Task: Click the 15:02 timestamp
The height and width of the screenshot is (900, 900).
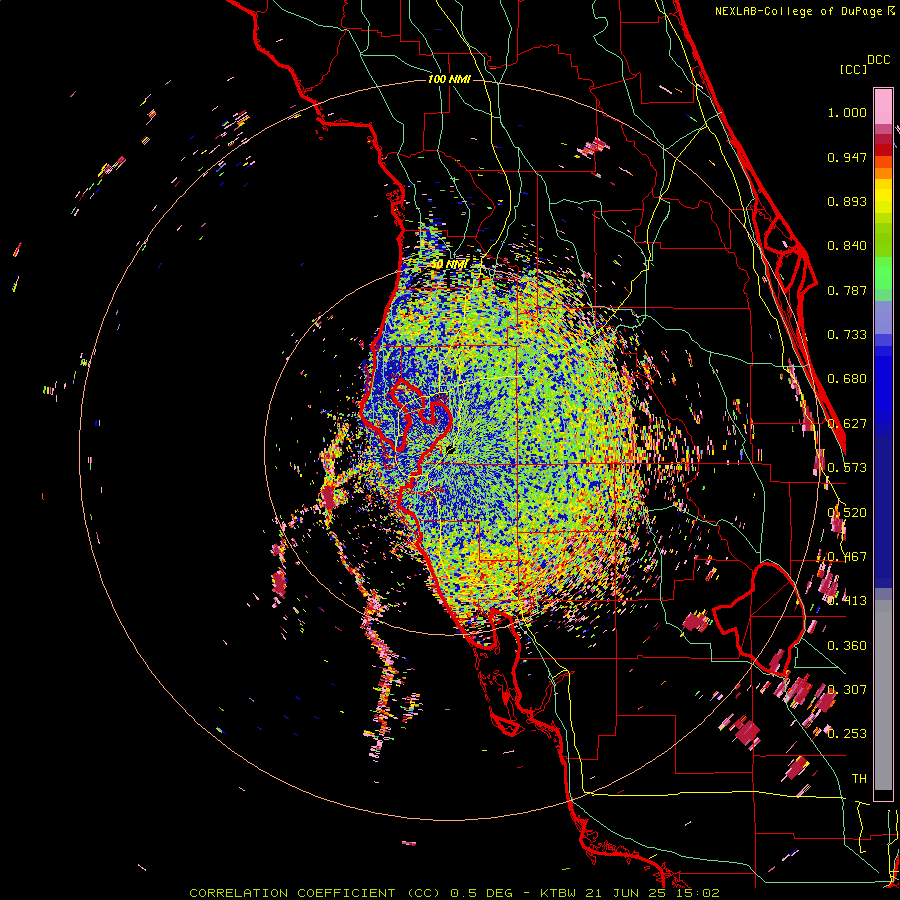Action: pyautogui.click(x=699, y=893)
